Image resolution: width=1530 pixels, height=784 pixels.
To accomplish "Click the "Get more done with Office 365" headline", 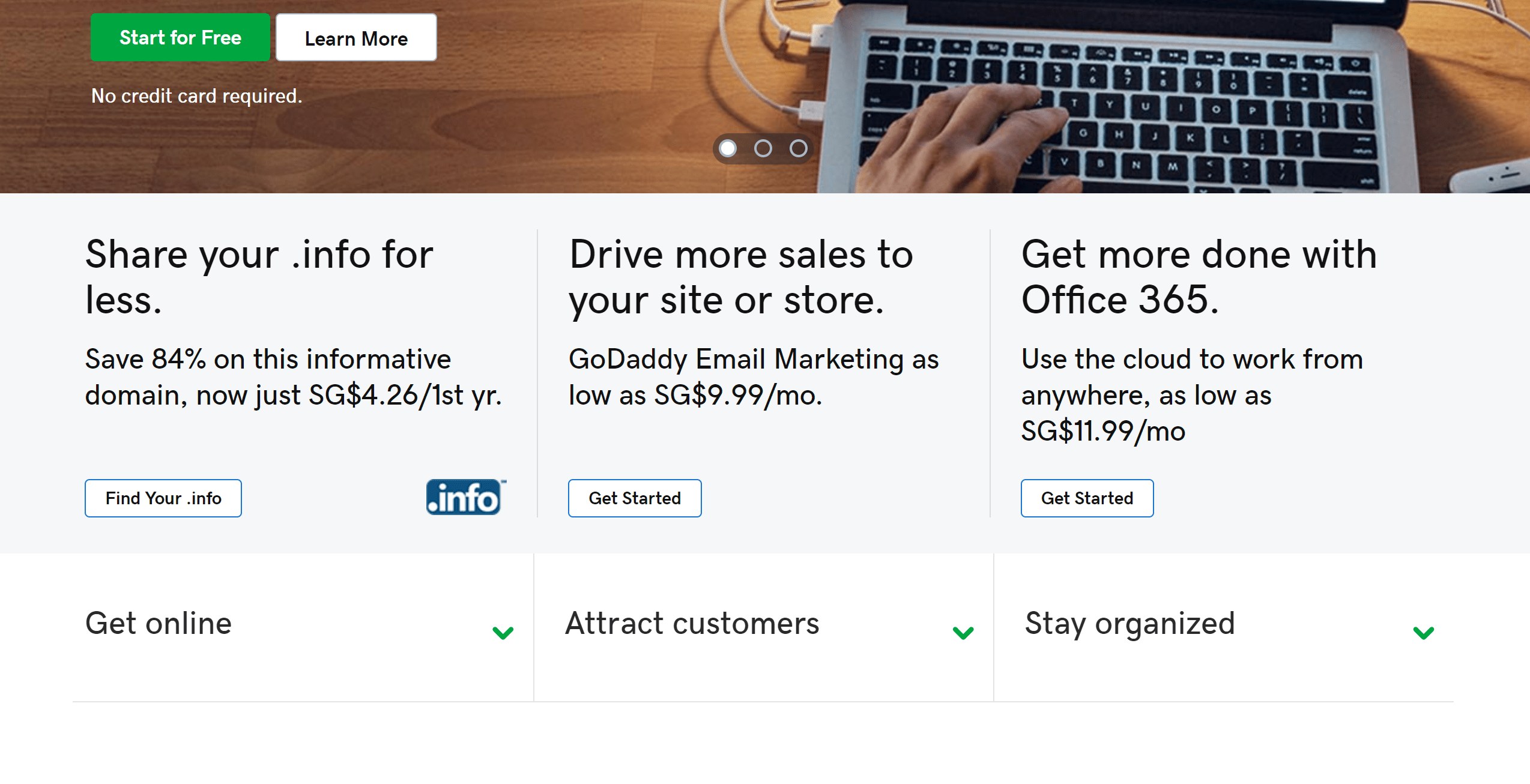I will (1199, 277).
